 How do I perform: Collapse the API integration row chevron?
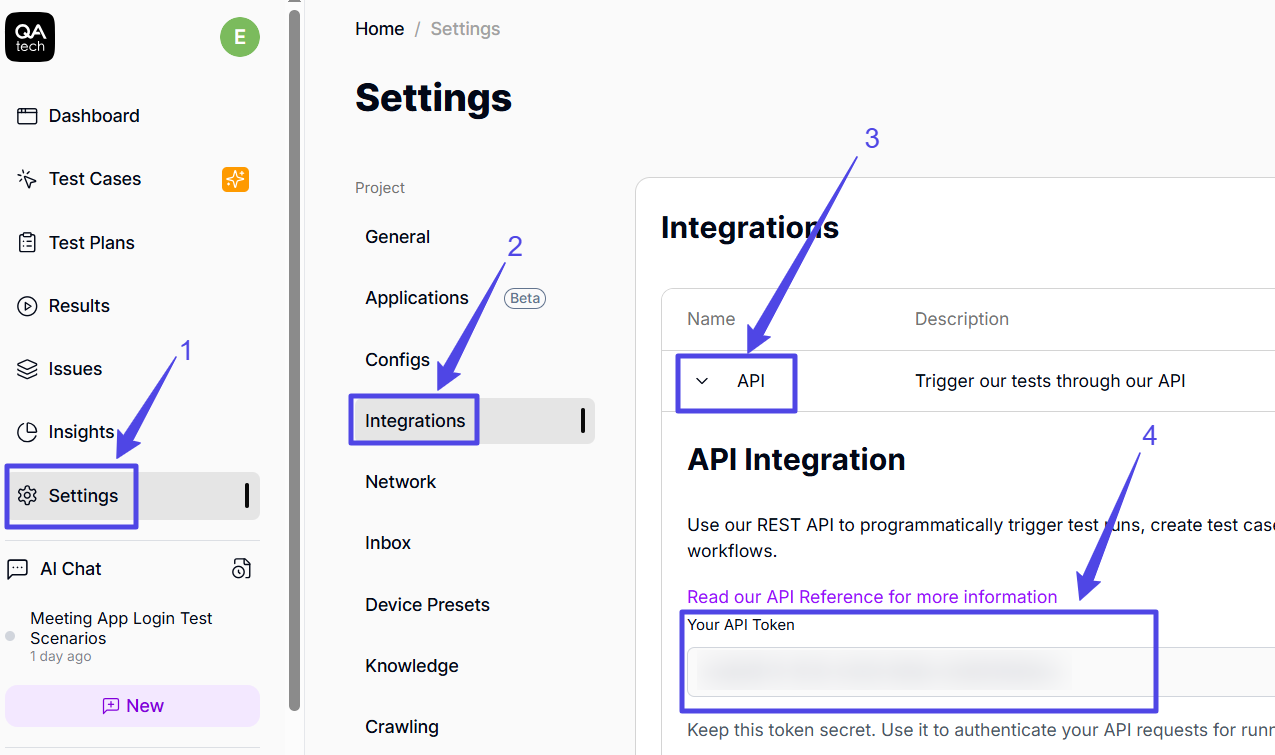(x=702, y=381)
